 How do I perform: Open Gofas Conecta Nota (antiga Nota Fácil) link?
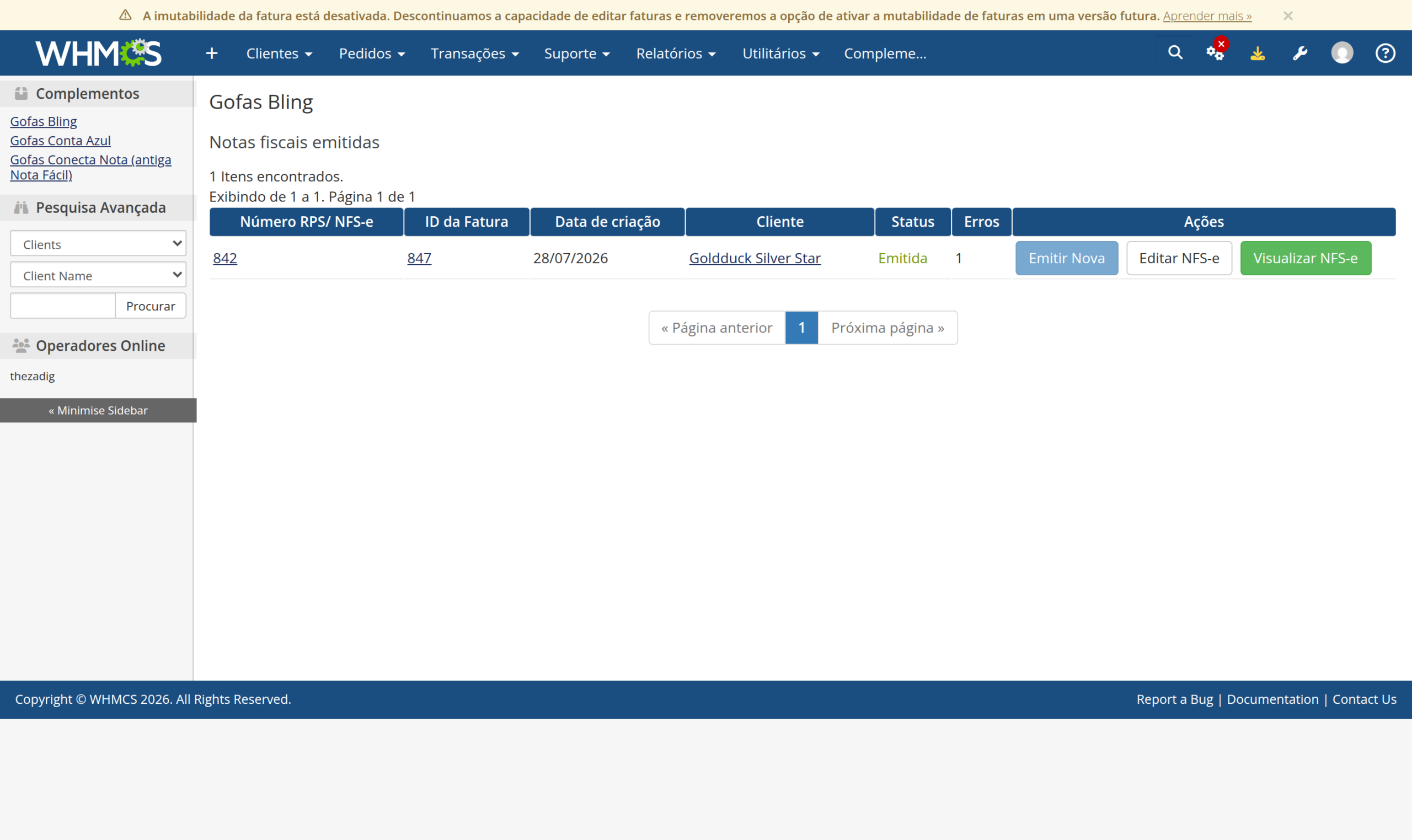[x=90, y=167]
